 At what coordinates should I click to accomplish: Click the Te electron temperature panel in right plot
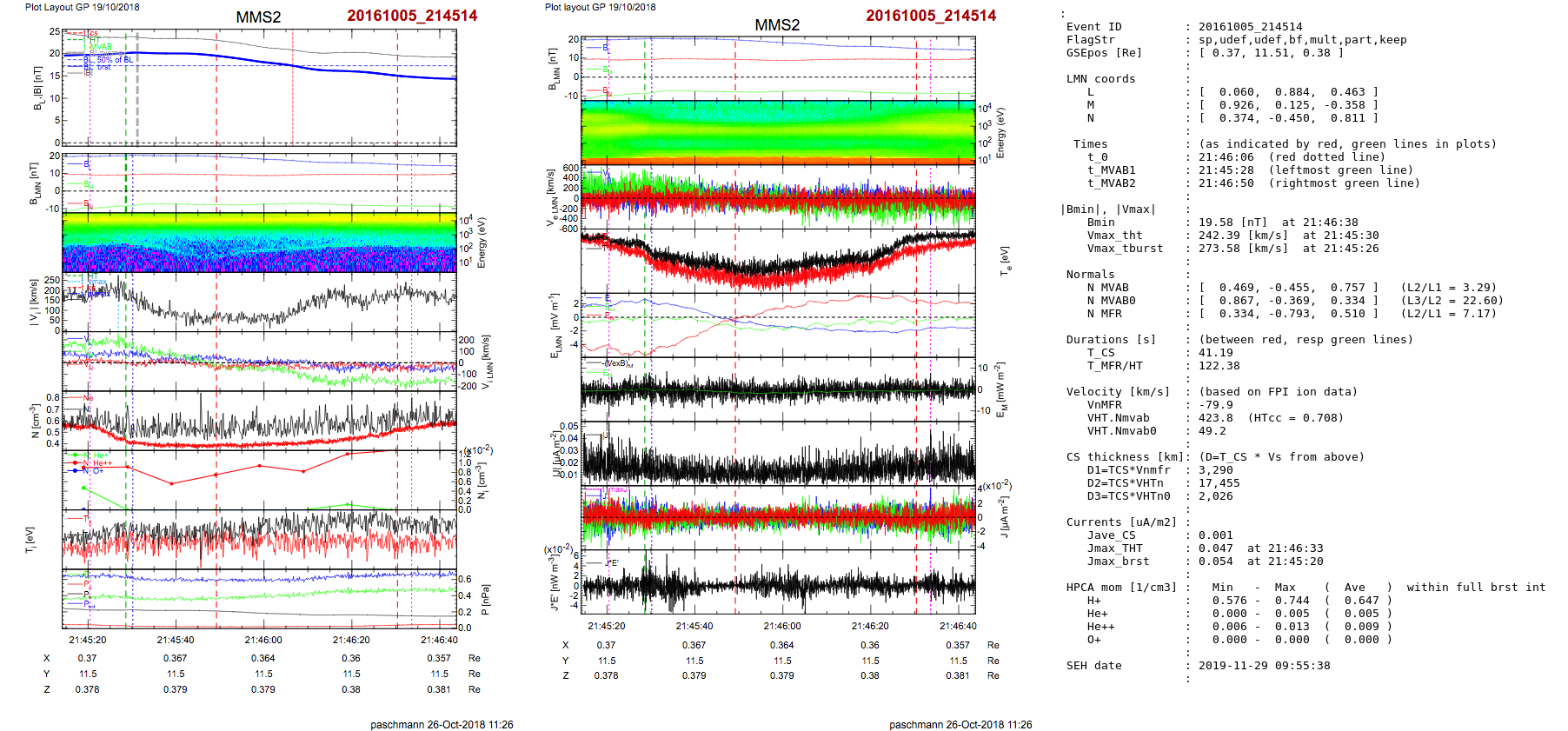(778, 259)
